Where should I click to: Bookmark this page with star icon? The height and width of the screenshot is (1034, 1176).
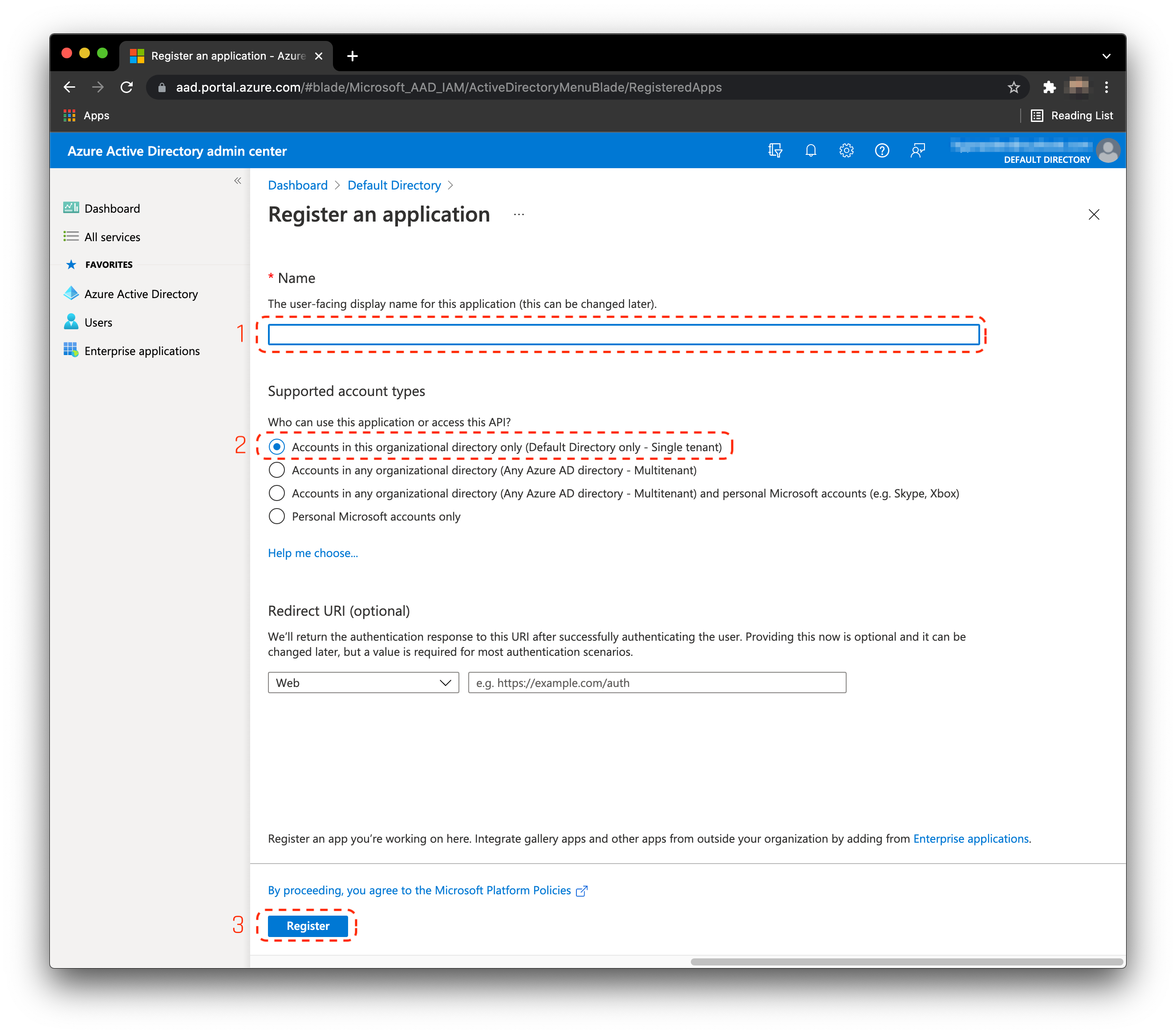pyautogui.click(x=1013, y=87)
